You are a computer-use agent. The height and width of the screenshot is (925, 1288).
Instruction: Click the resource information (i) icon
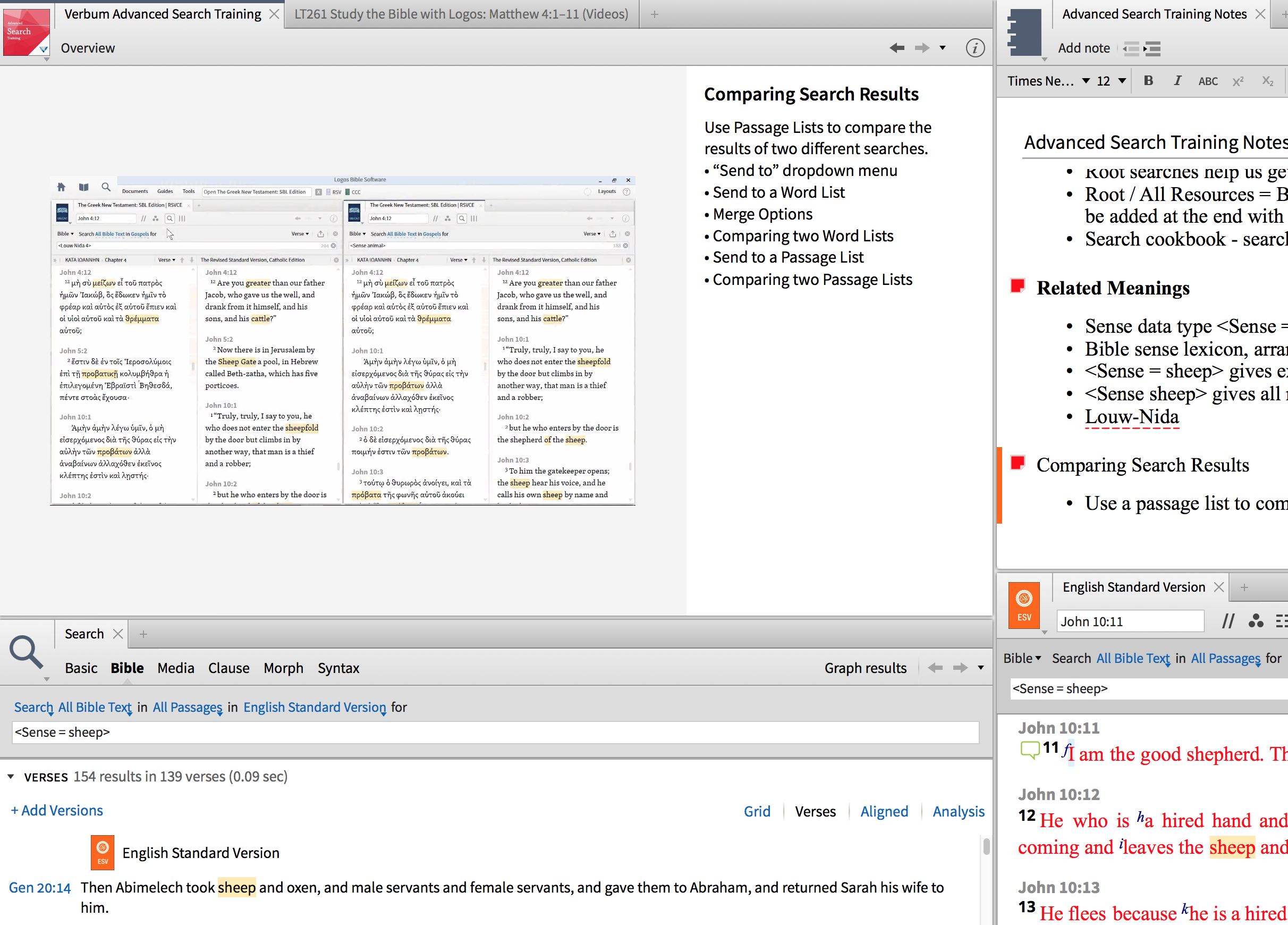point(975,48)
